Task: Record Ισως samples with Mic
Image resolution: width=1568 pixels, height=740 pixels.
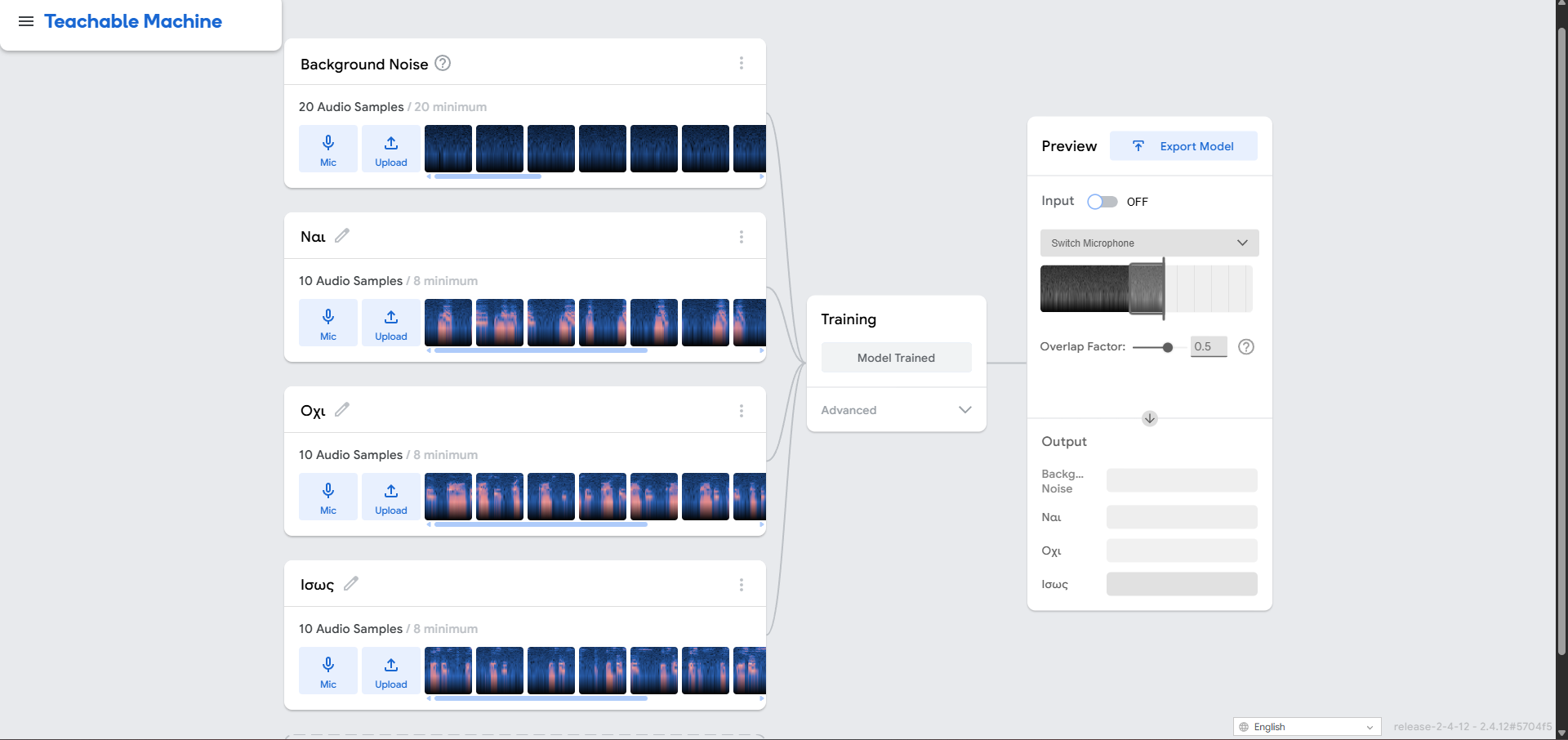Action: (x=328, y=671)
